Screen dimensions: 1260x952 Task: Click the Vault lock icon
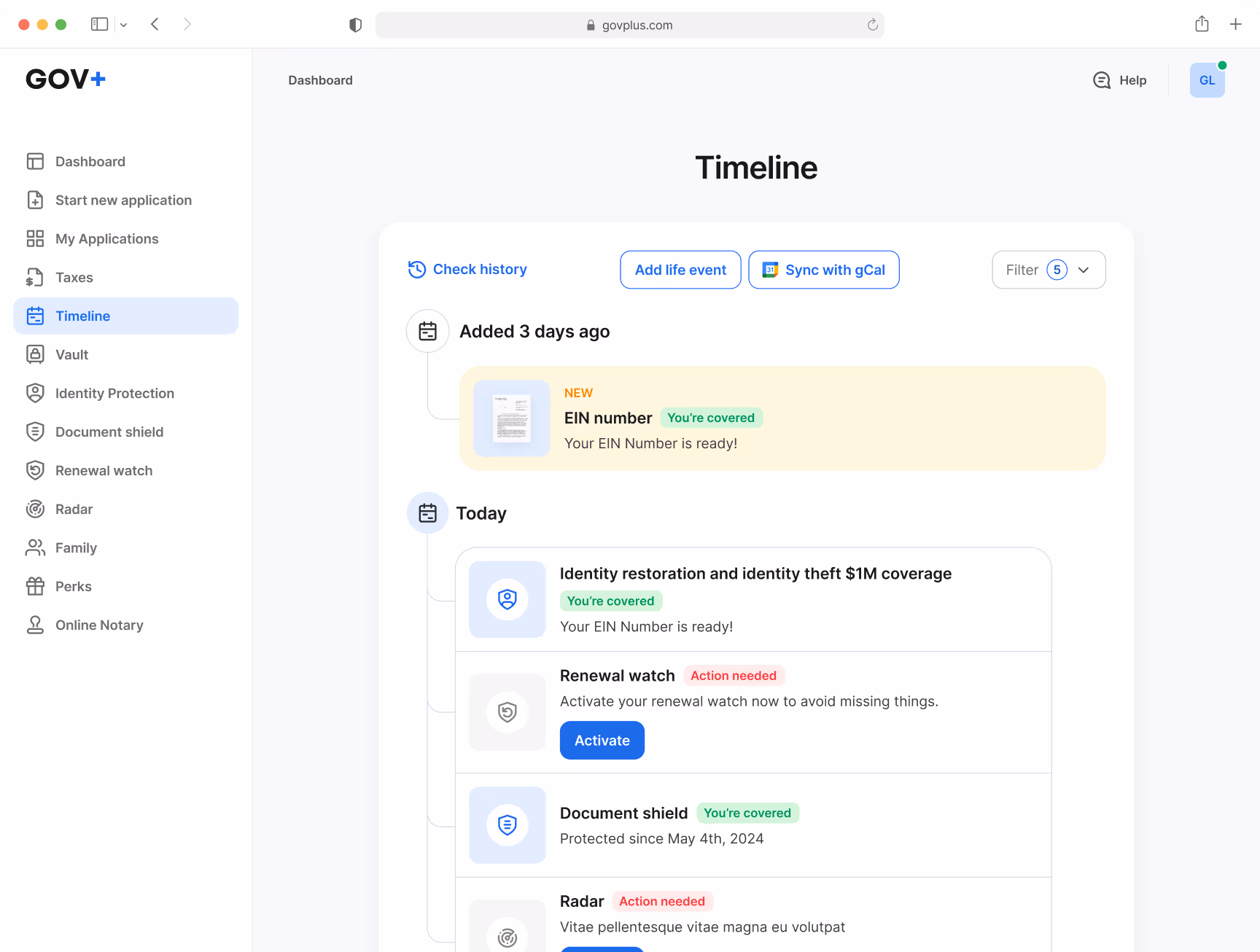35,354
